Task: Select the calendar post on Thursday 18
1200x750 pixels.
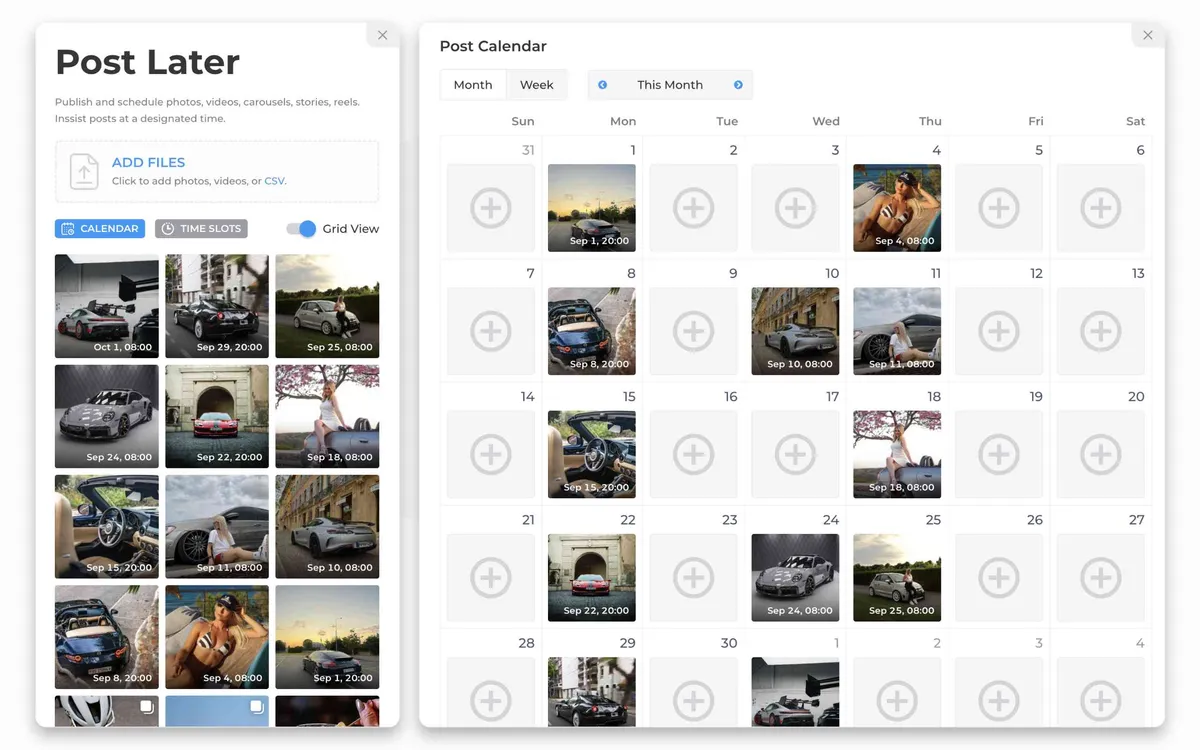Action: pyautogui.click(x=897, y=454)
